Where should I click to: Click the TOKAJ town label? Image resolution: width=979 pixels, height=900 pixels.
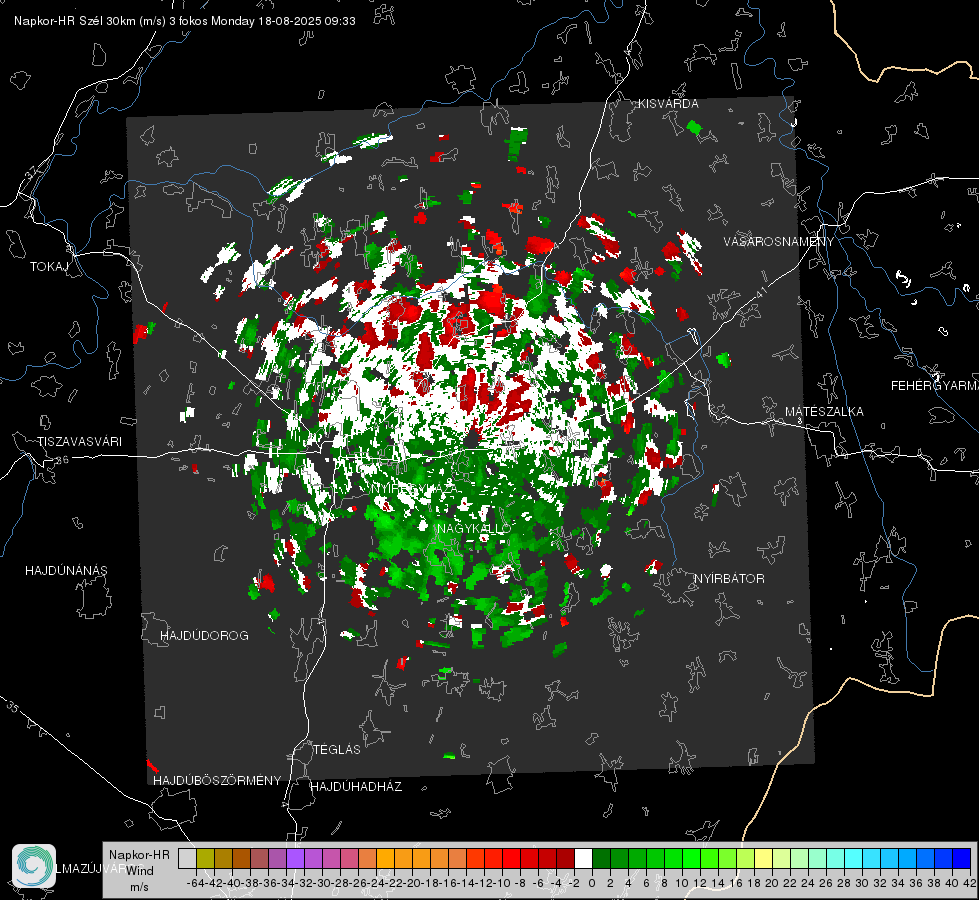[49, 267]
